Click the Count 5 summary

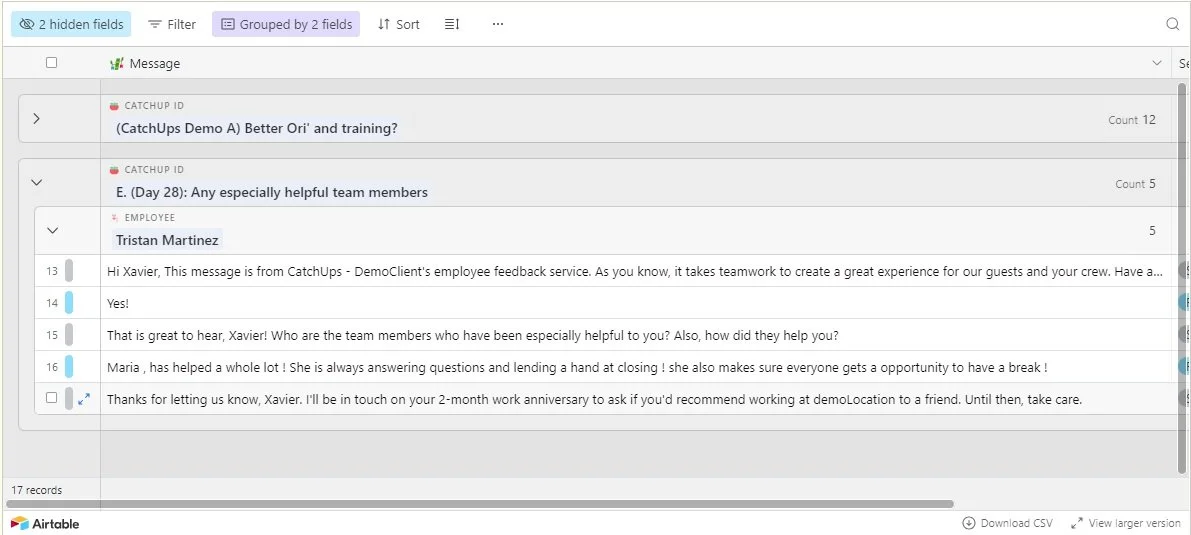coord(1136,183)
